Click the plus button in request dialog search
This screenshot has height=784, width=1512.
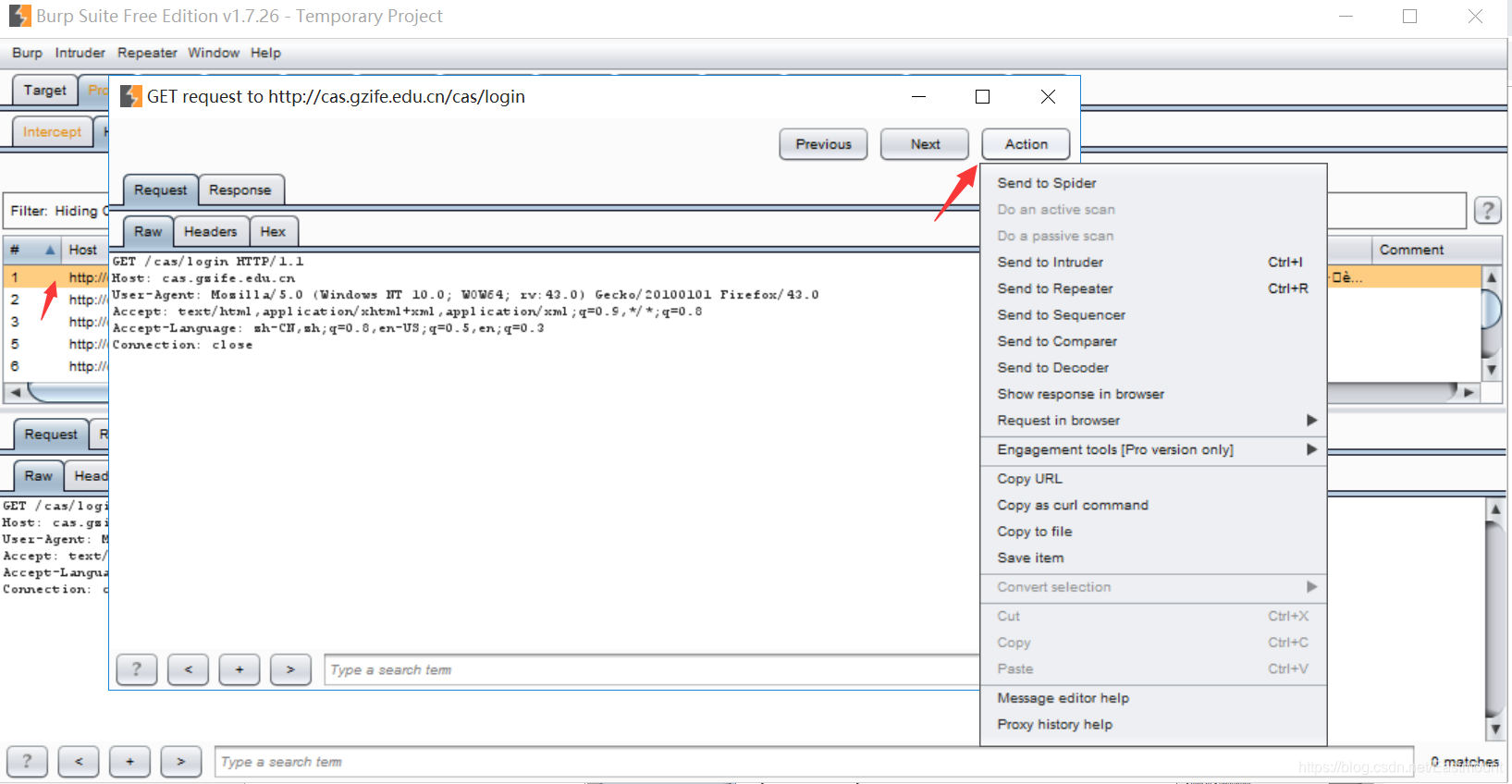[240, 669]
